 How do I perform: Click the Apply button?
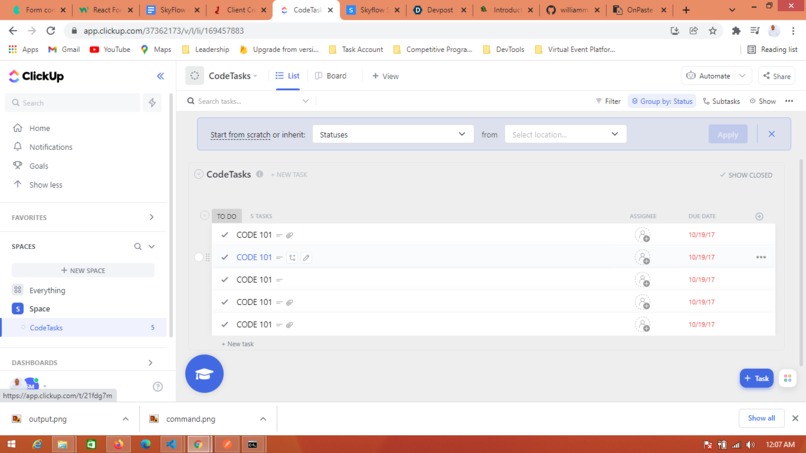point(728,134)
